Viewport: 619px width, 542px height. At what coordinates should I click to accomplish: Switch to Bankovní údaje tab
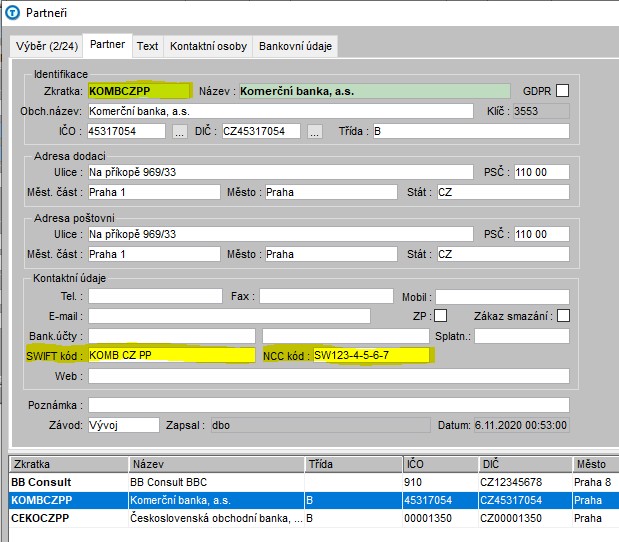click(x=295, y=46)
